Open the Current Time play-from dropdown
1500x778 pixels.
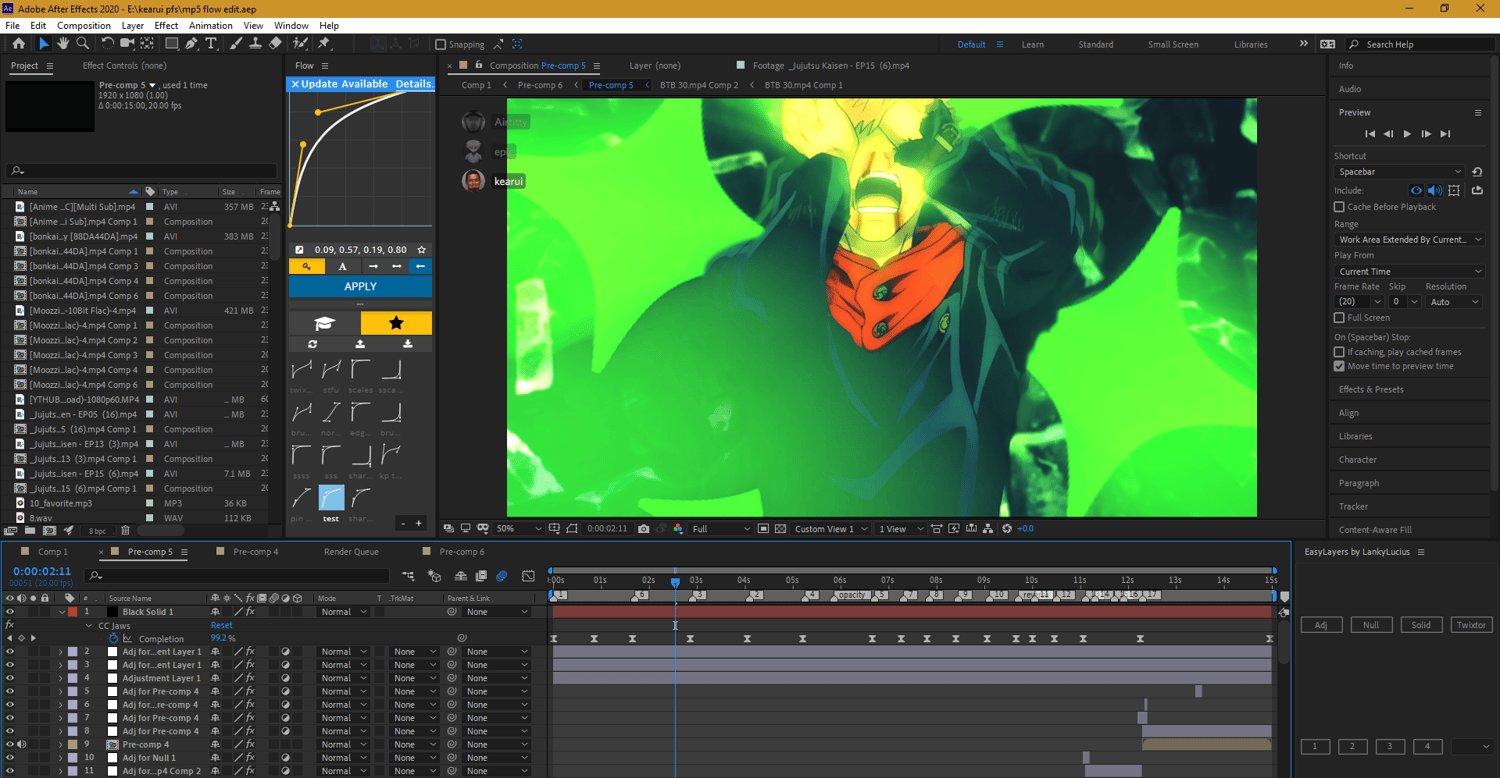click(1409, 272)
